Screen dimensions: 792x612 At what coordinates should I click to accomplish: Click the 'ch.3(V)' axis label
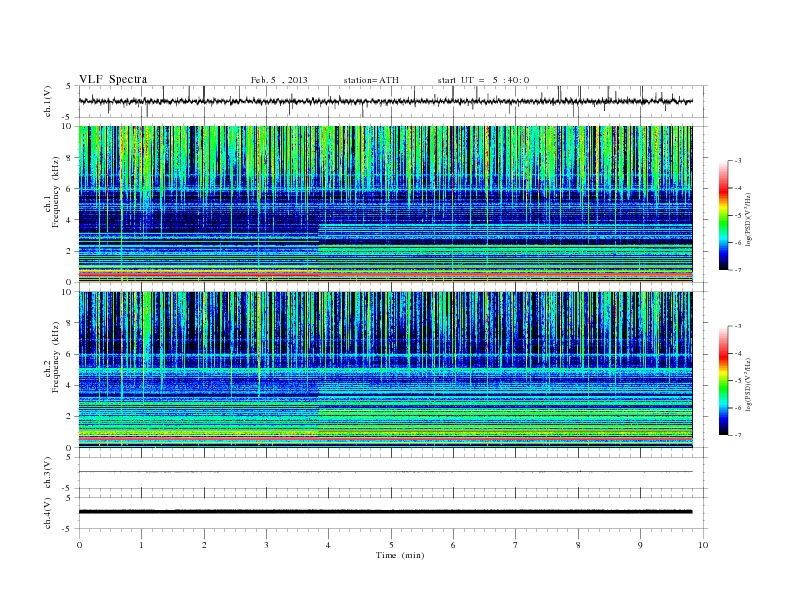tap(48, 473)
